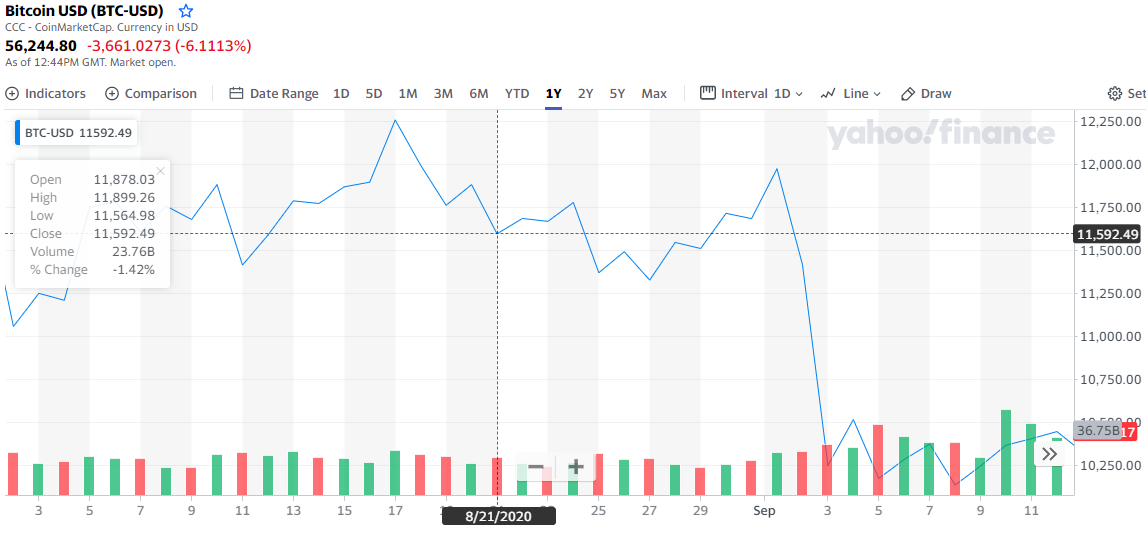
Task: Open the Comparison tool
Action: click(x=151, y=93)
